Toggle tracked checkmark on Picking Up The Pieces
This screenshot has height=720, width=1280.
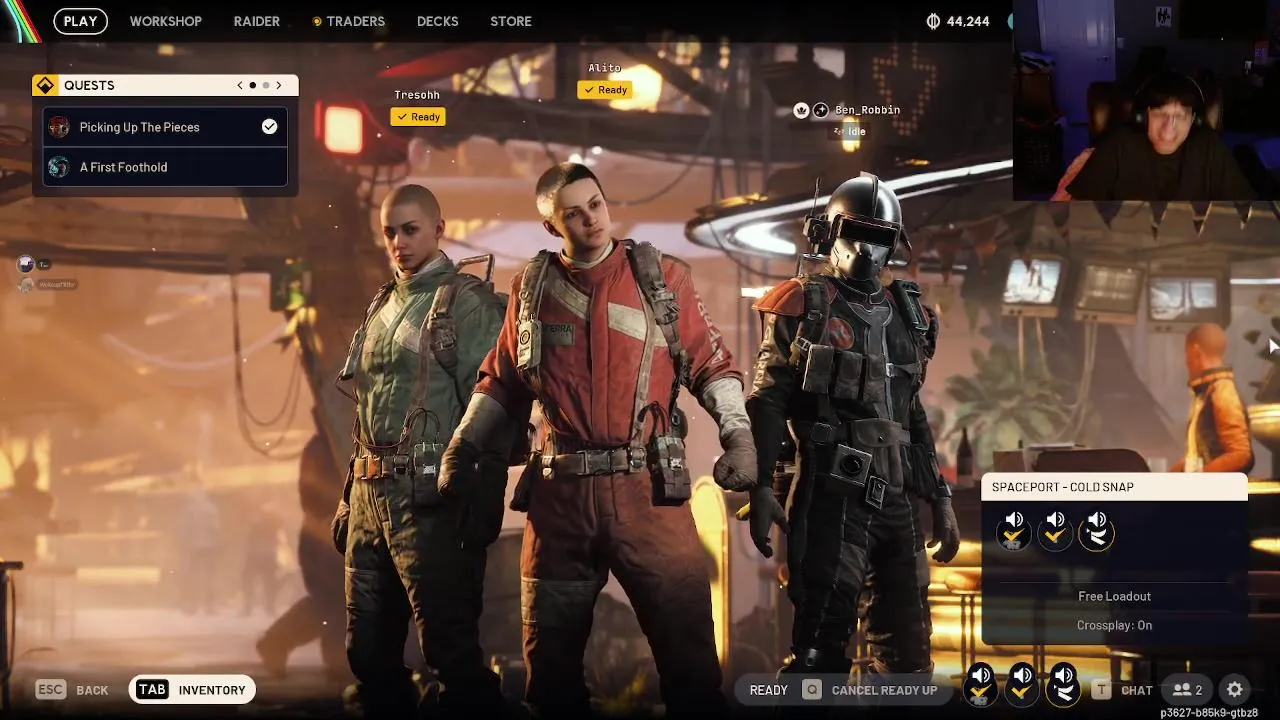(x=269, y=126)
